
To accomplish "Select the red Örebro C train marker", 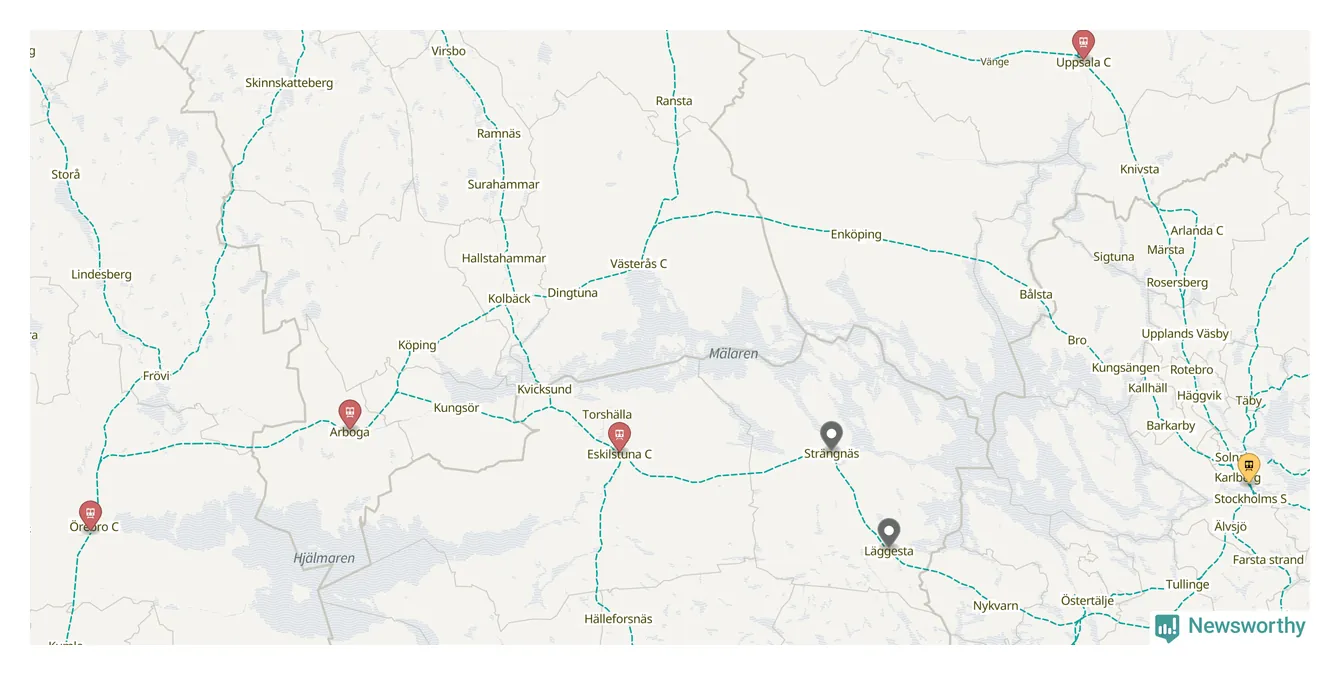I will point(90,515).
